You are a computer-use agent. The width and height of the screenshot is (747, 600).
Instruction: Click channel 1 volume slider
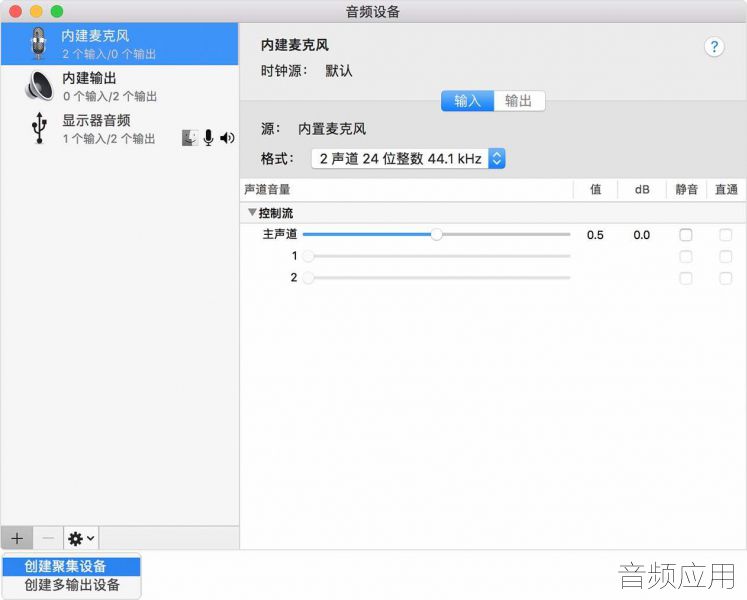(x=436, y=256)
